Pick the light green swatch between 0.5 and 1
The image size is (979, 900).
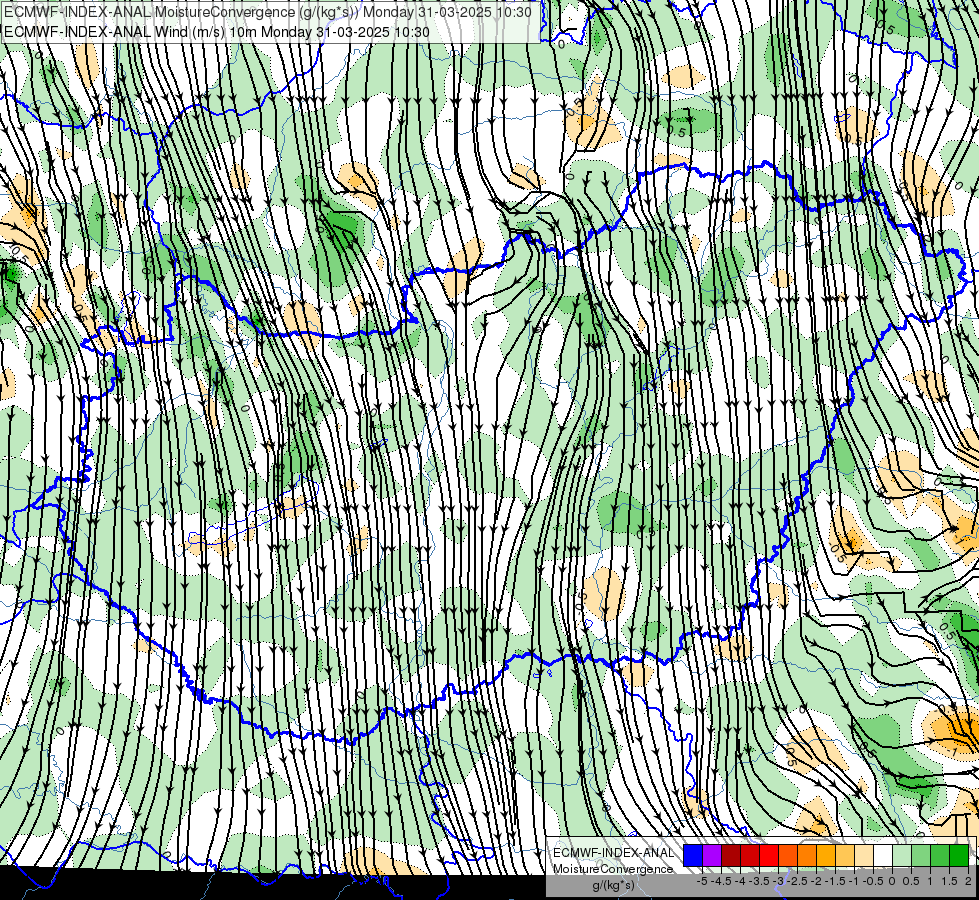(x=921, y=855)
